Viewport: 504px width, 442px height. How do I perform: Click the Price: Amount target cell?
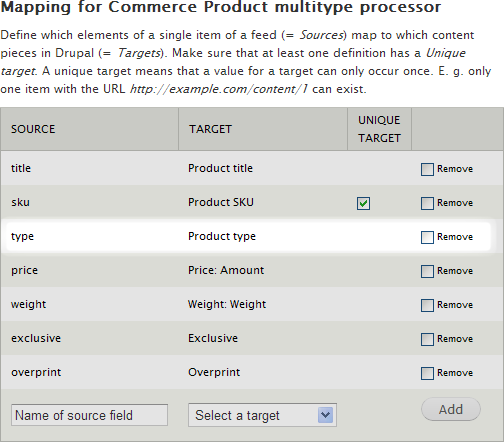(x=226, y=270)
